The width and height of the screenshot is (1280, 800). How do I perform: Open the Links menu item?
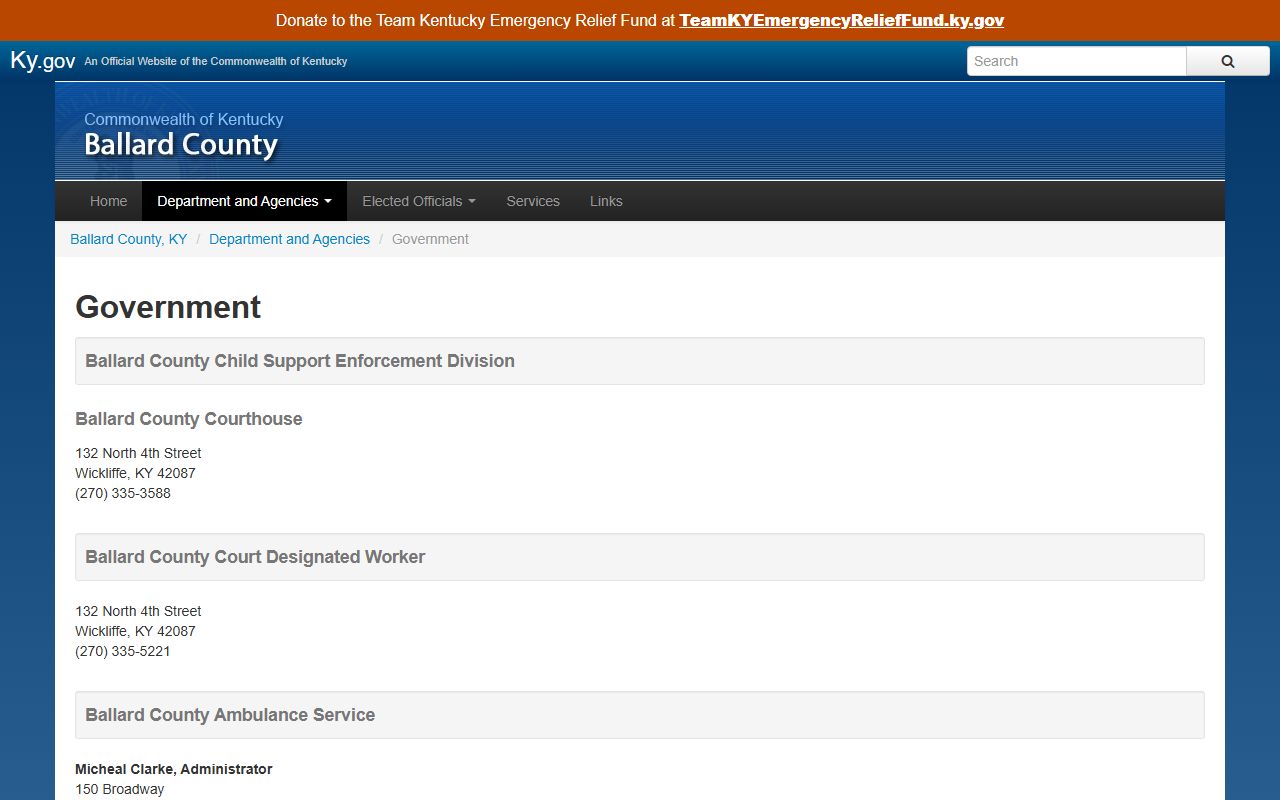click(x=606, y=201)
